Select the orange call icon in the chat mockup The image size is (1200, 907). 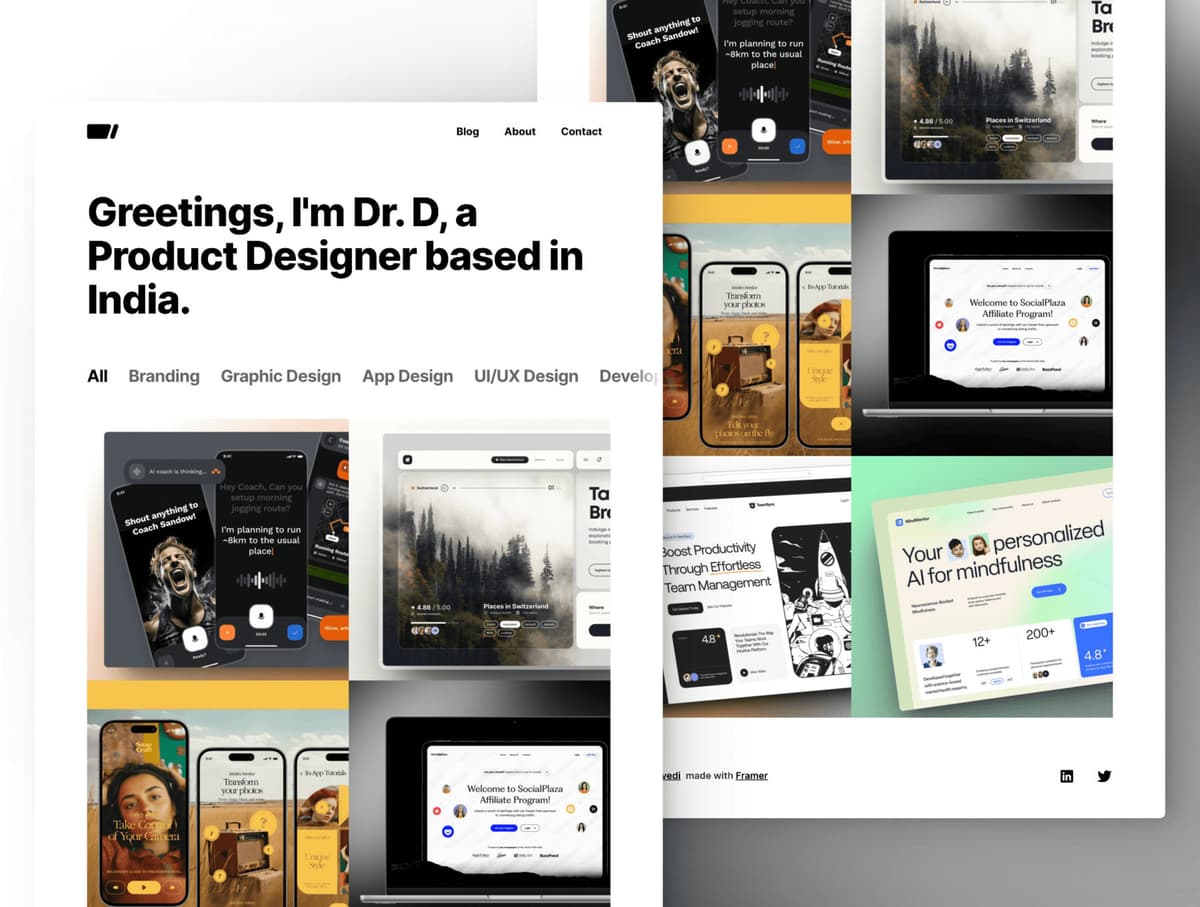pyautogui.click(x=228, y=632)
